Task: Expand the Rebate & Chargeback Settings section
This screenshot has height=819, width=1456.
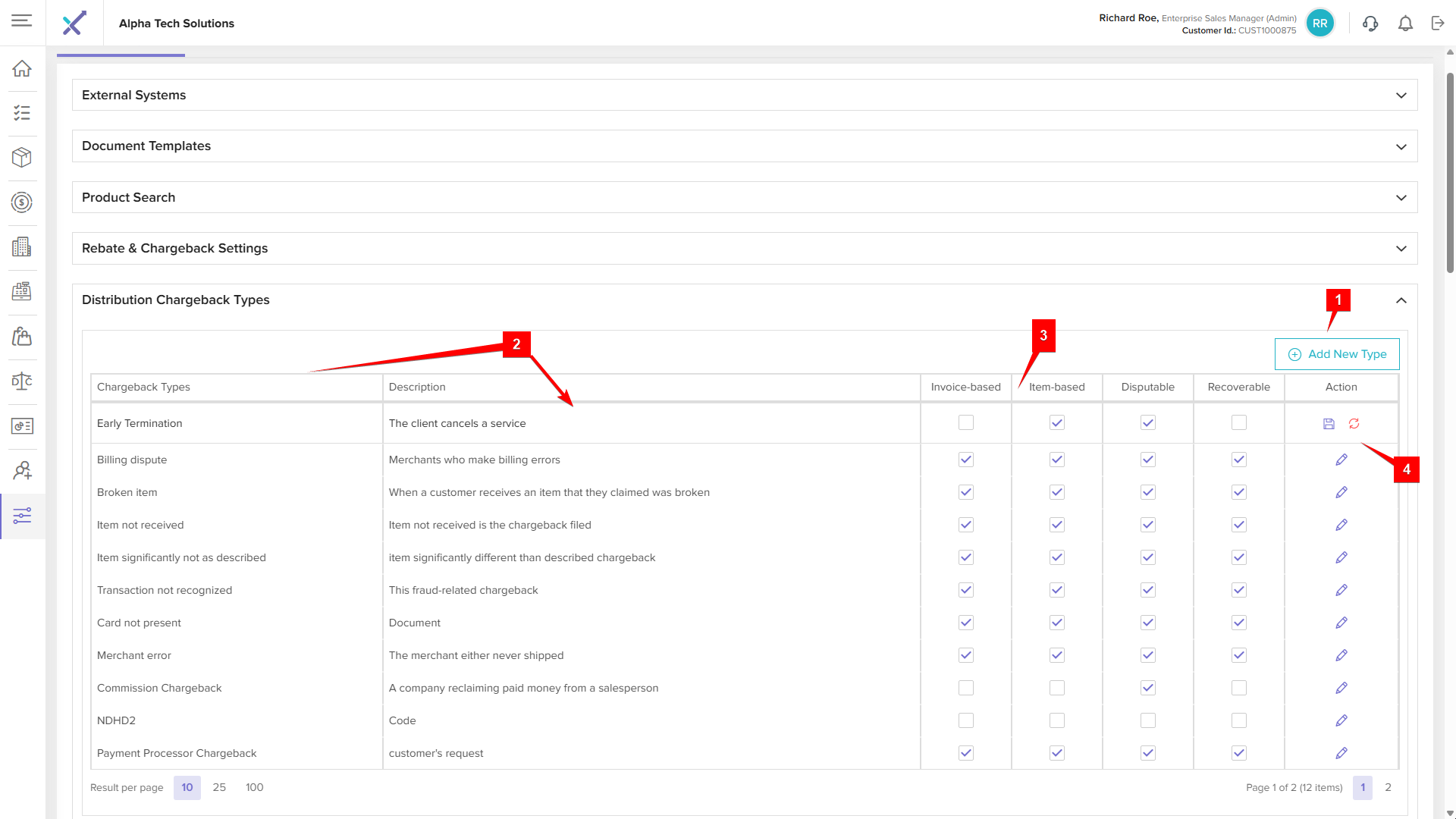Action: click(1401, 249)
